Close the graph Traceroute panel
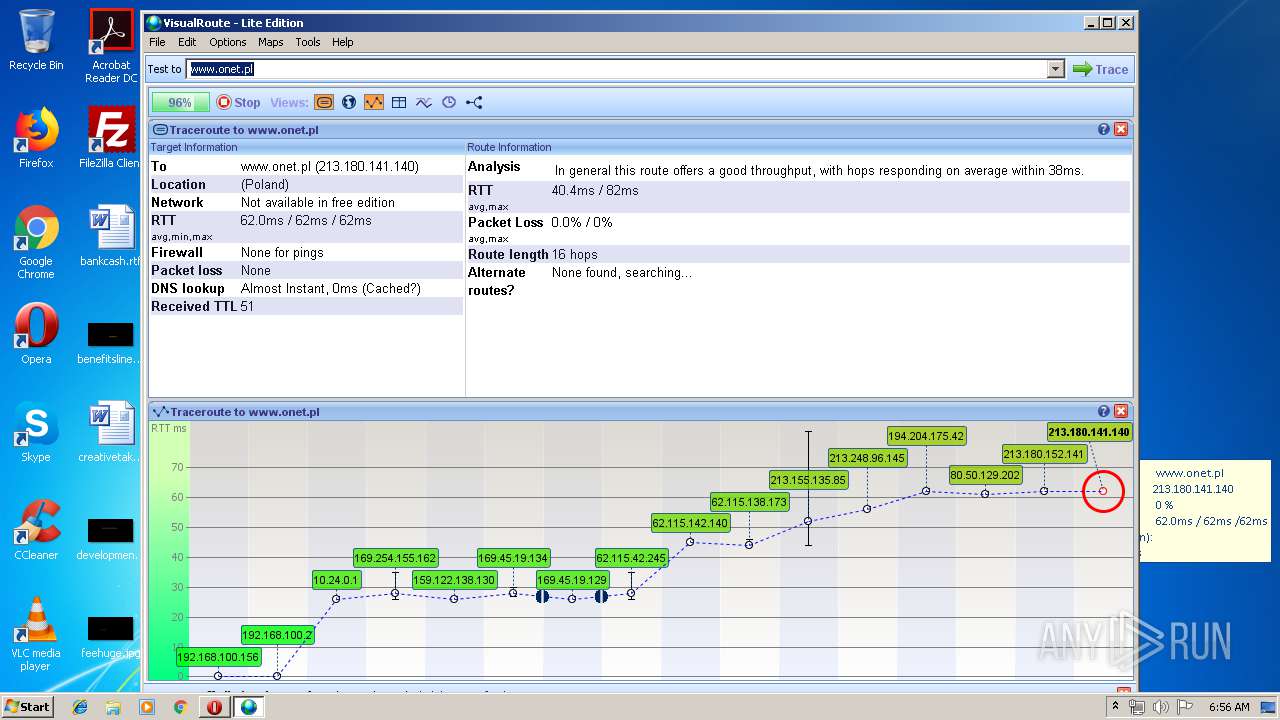 coord(1121,411)
